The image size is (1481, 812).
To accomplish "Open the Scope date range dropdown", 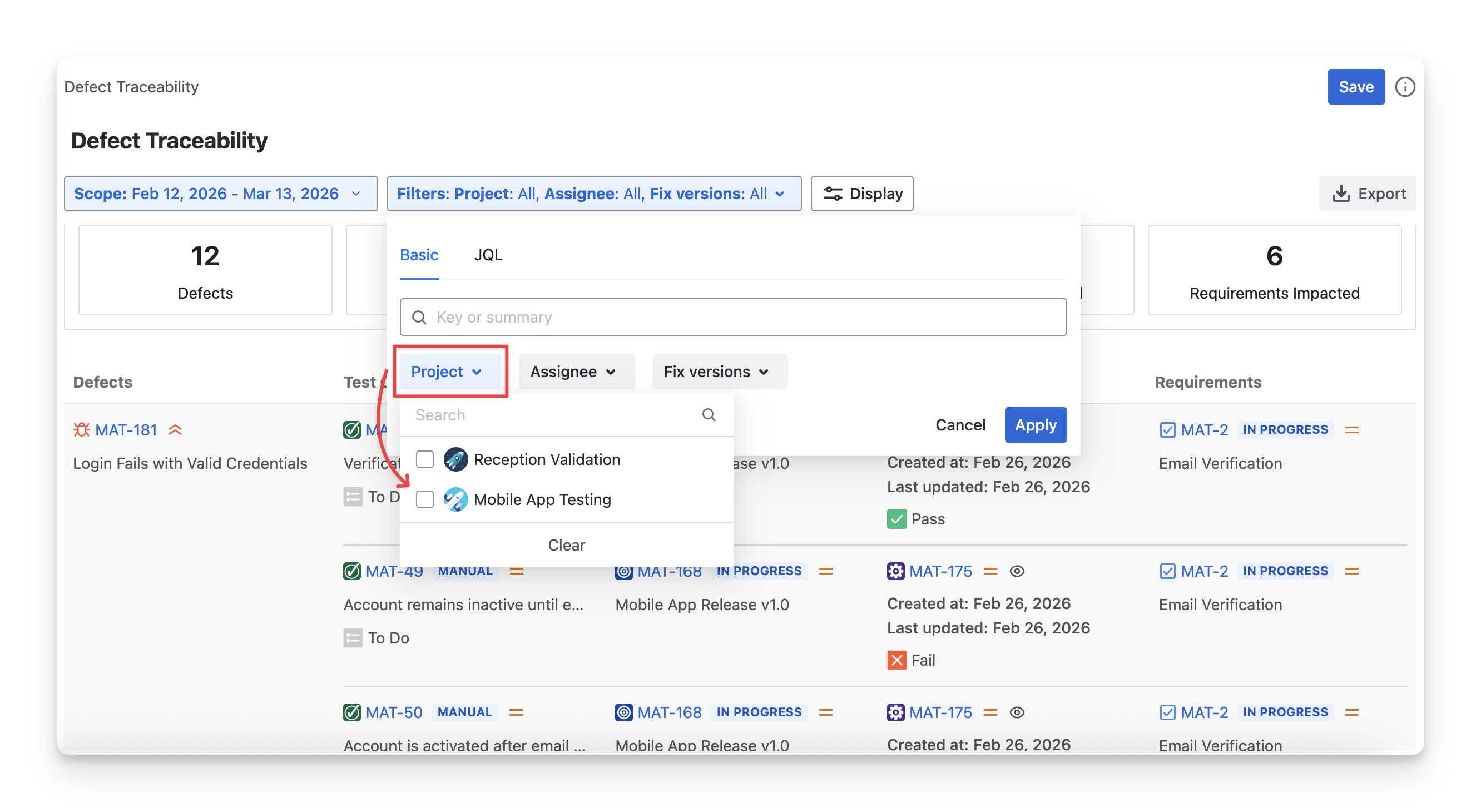I will pyautogui.click(x=220, y=193).
